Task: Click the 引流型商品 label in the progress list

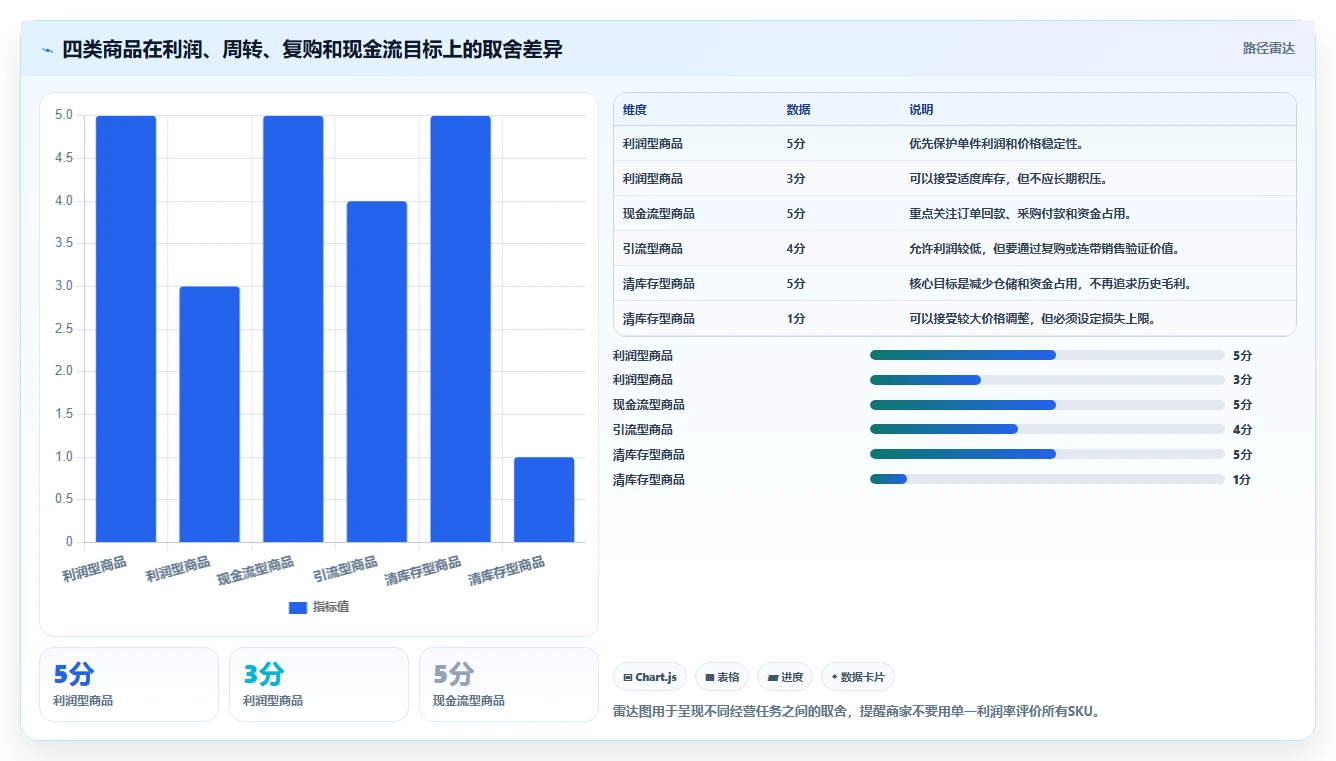Action: (643, 430)
